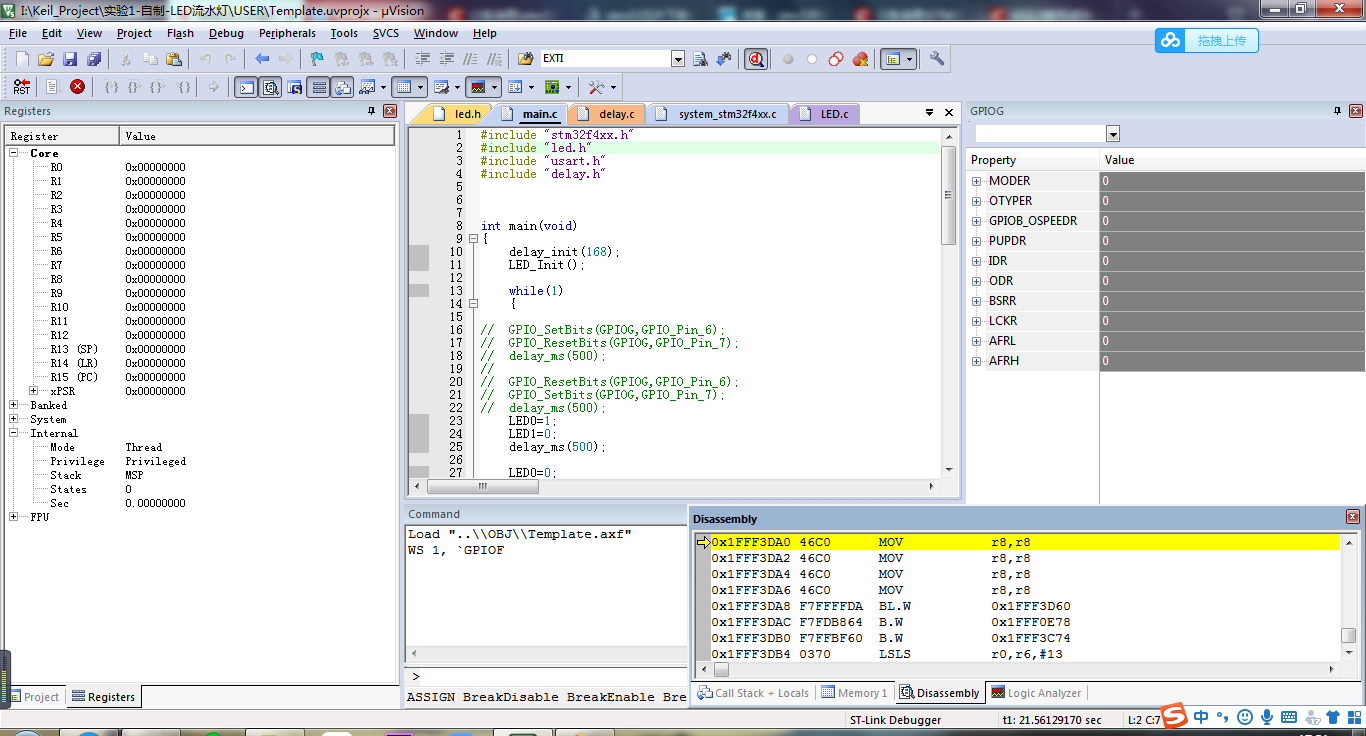Expand the Banked register group
Viewport: 1366px width, 736px height.
(x=14, y=405)
